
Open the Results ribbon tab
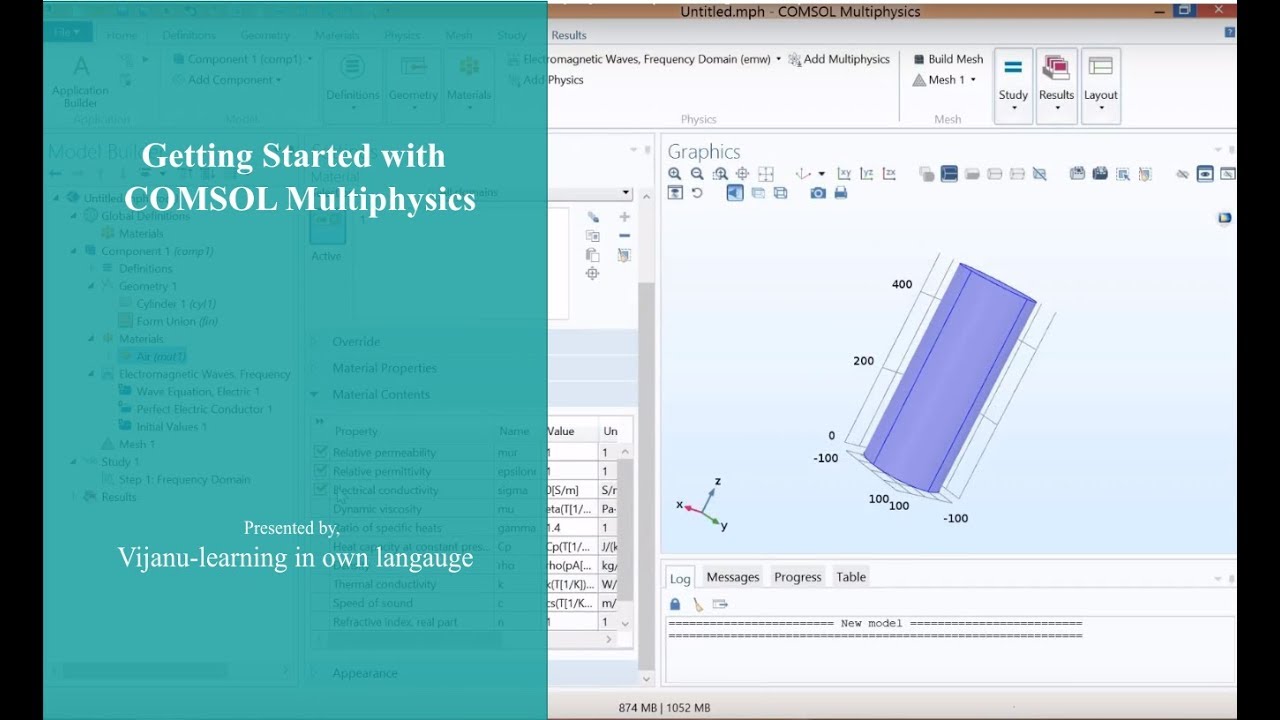click(x=569, y=35)
